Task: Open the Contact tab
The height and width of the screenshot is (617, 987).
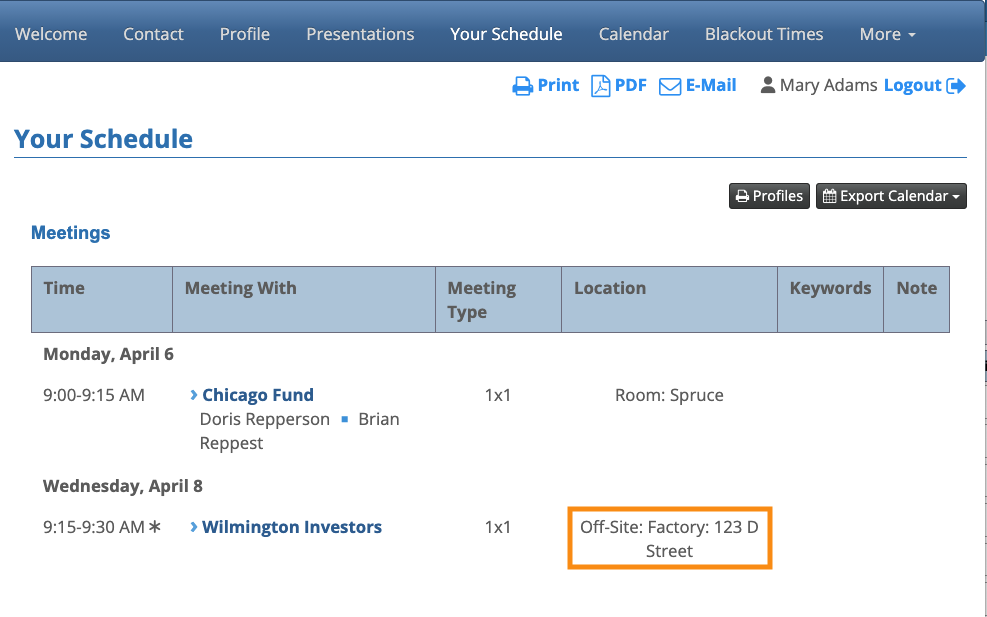Action: [153, 34]
